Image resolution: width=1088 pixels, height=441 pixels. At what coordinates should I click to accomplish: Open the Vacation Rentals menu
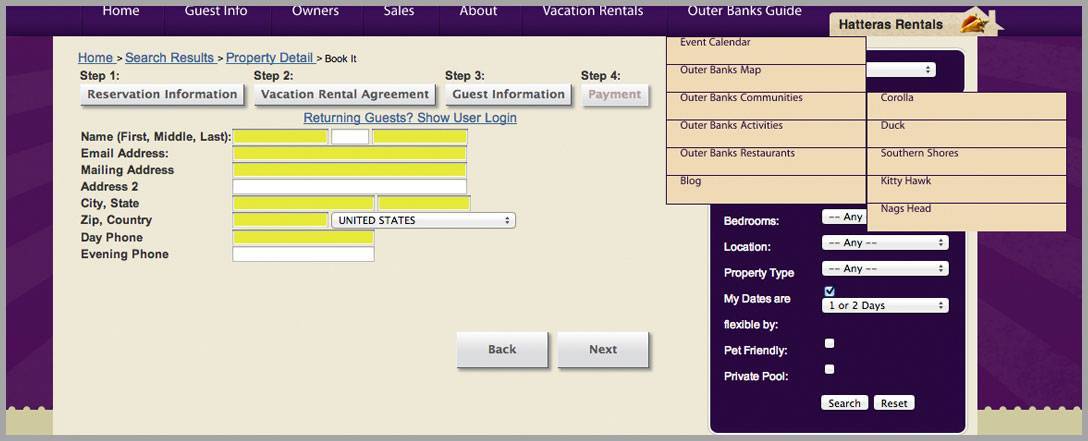coord(593,11)
